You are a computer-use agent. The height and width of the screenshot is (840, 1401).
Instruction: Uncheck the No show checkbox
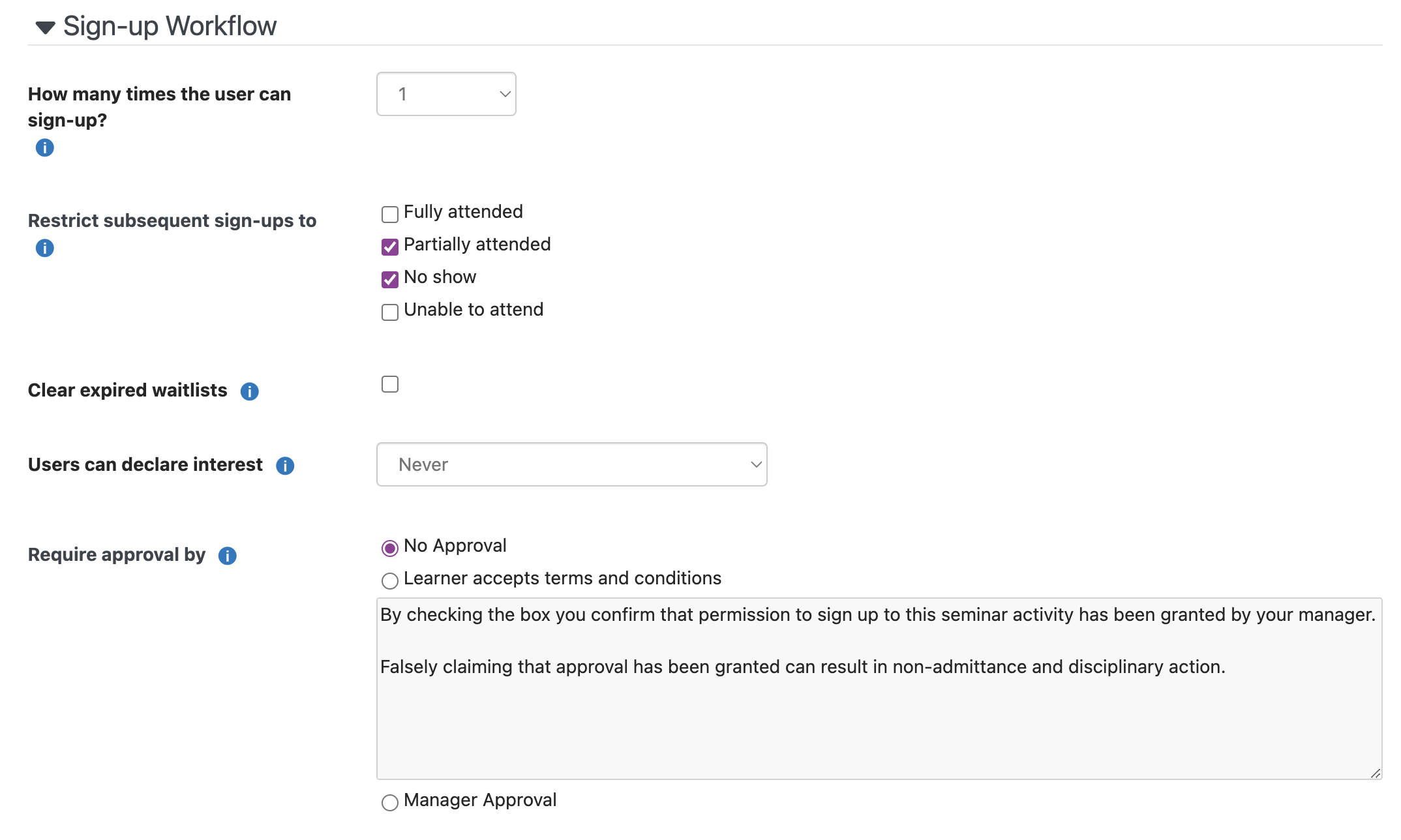click(390, 279)
